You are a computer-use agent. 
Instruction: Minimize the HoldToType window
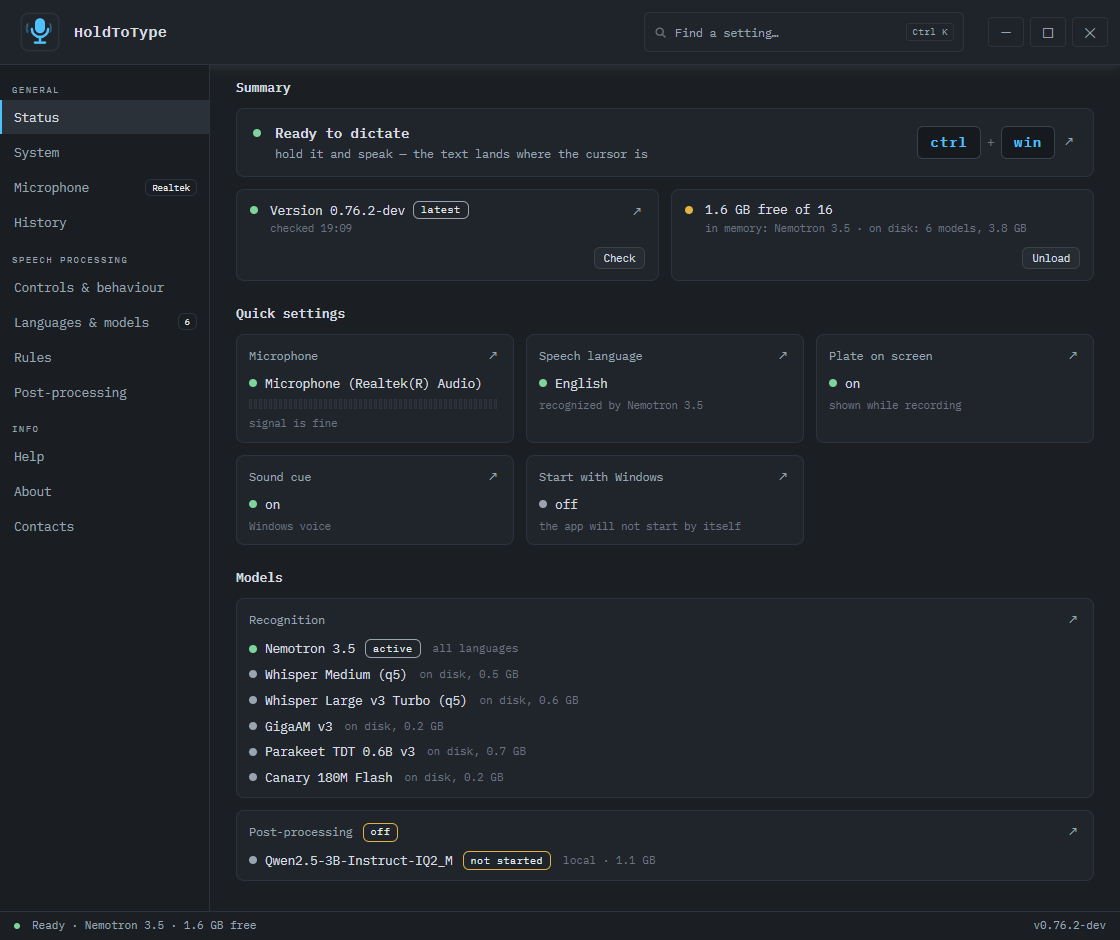pyautogui.click(x=1006, y=32)
